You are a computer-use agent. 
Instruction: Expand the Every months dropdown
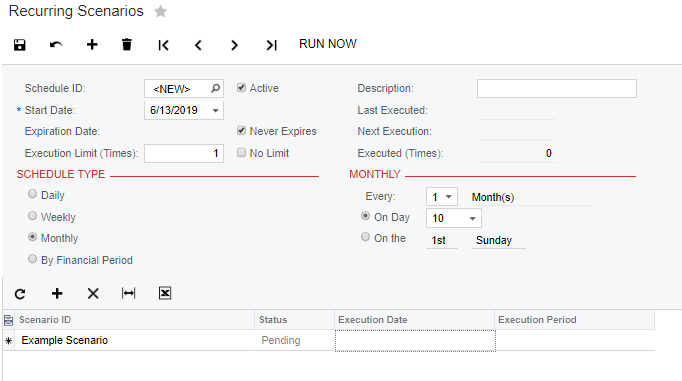tap(448, 197)
